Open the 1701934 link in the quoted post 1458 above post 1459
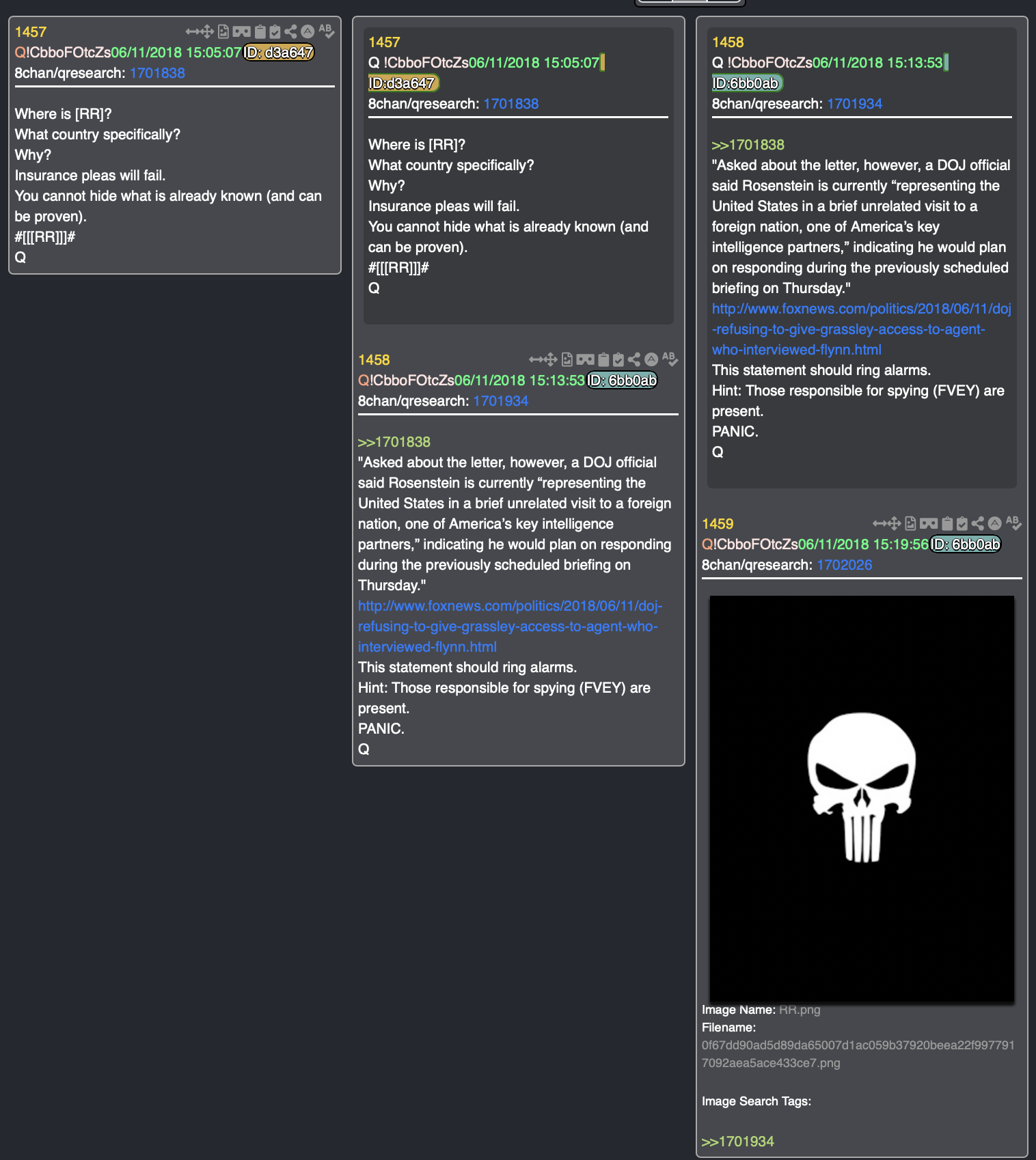The height and width of the screenshot is (1160, 1036). (854, 104)
